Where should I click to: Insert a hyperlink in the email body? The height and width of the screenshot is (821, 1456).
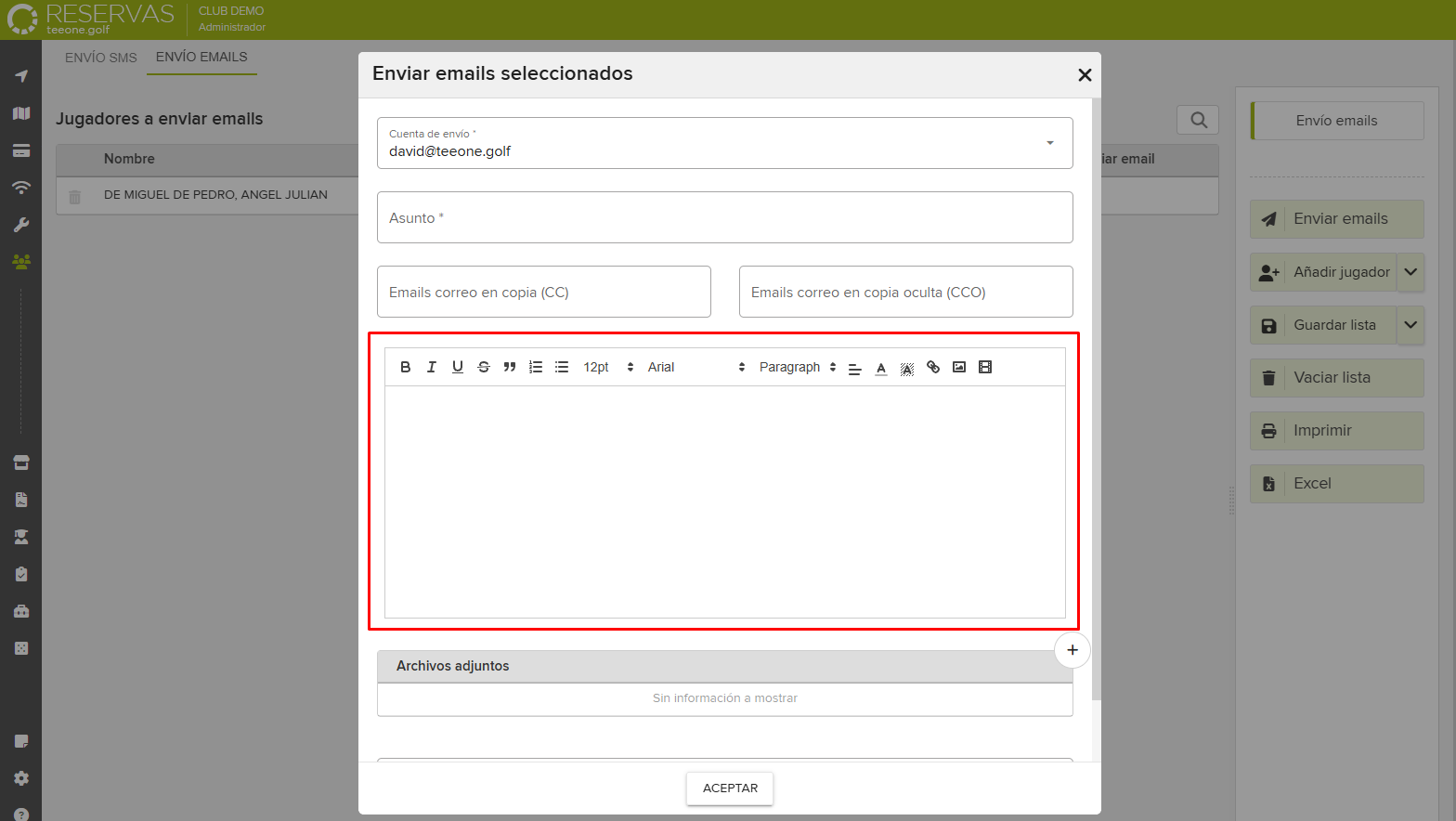933,367
